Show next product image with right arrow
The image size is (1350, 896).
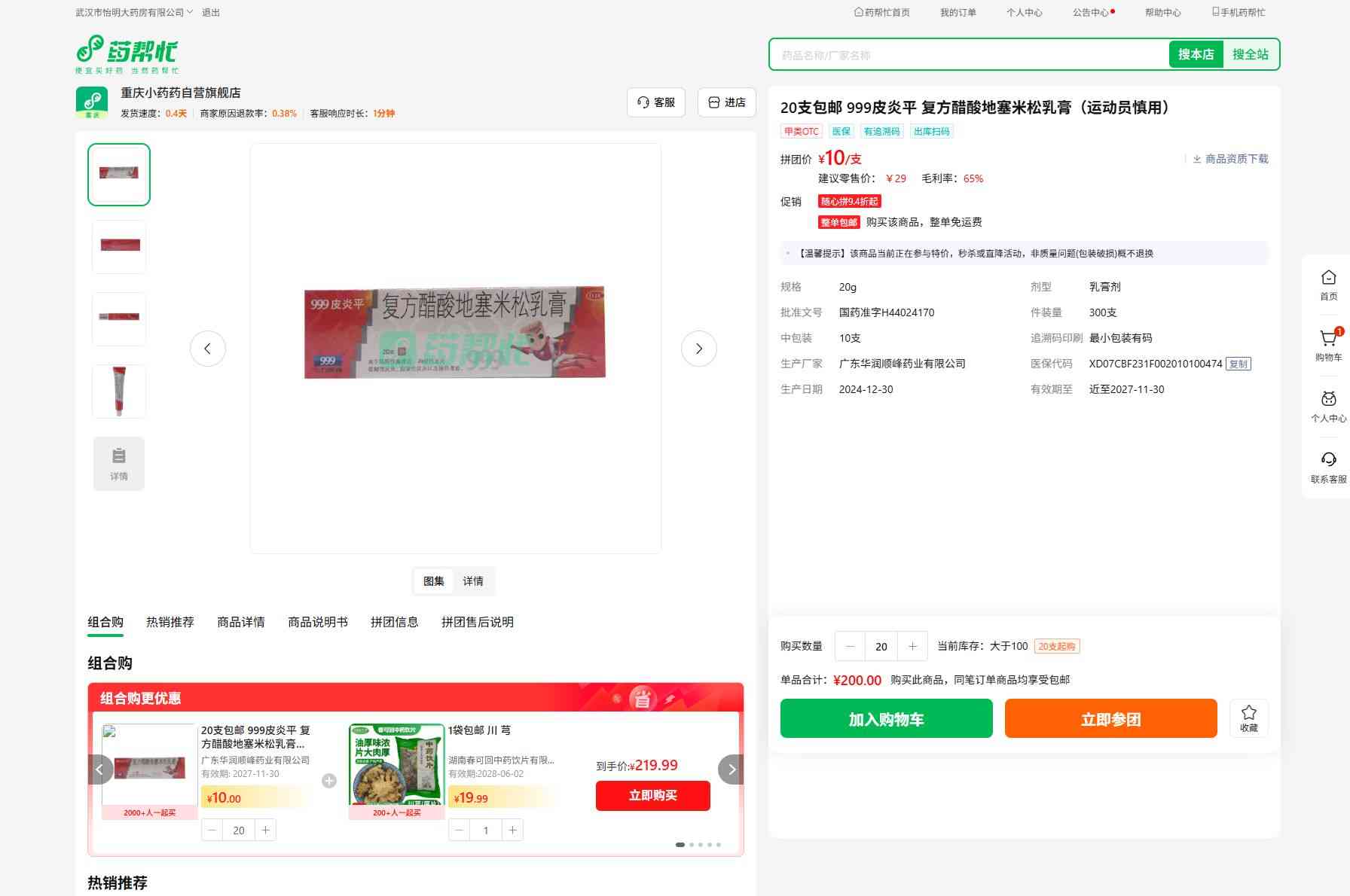click(698, 349)
